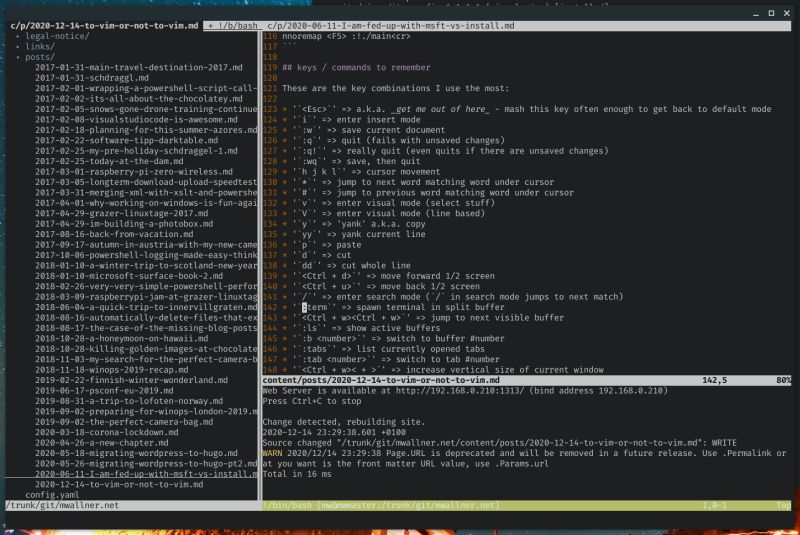The width and height of the screenshot is (800, 535).
Task: Click the 'yank current line' line
Action: [x=354, y=234]
